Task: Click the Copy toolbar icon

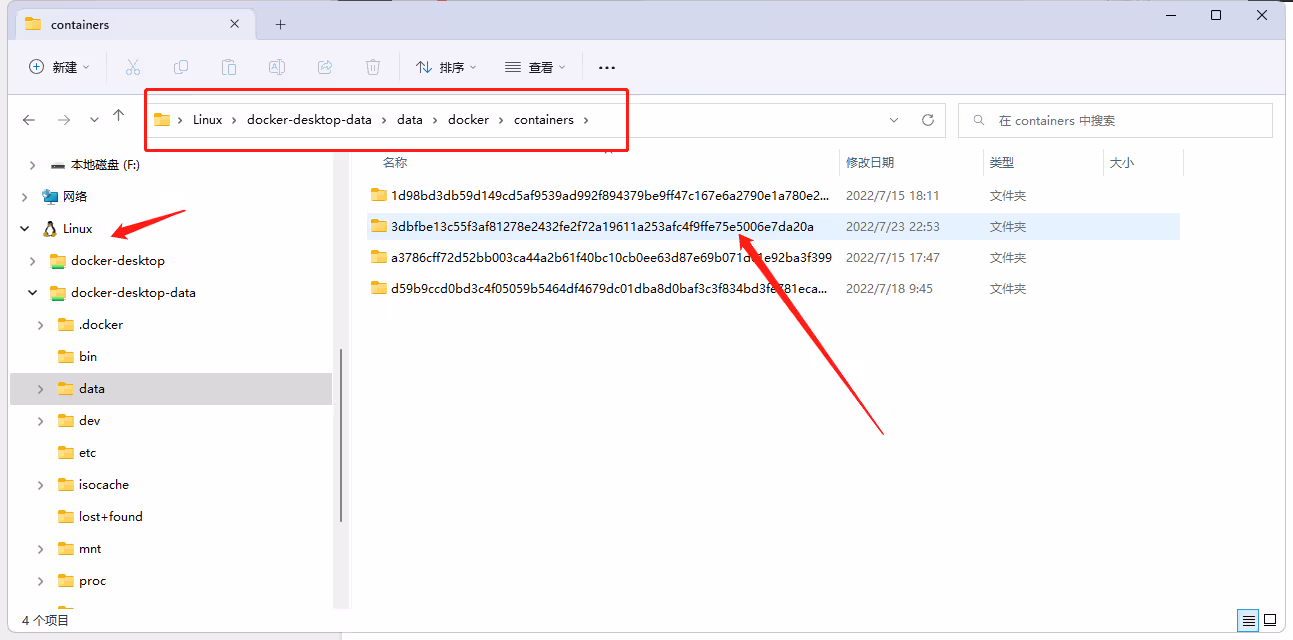Action: [181, 67]
